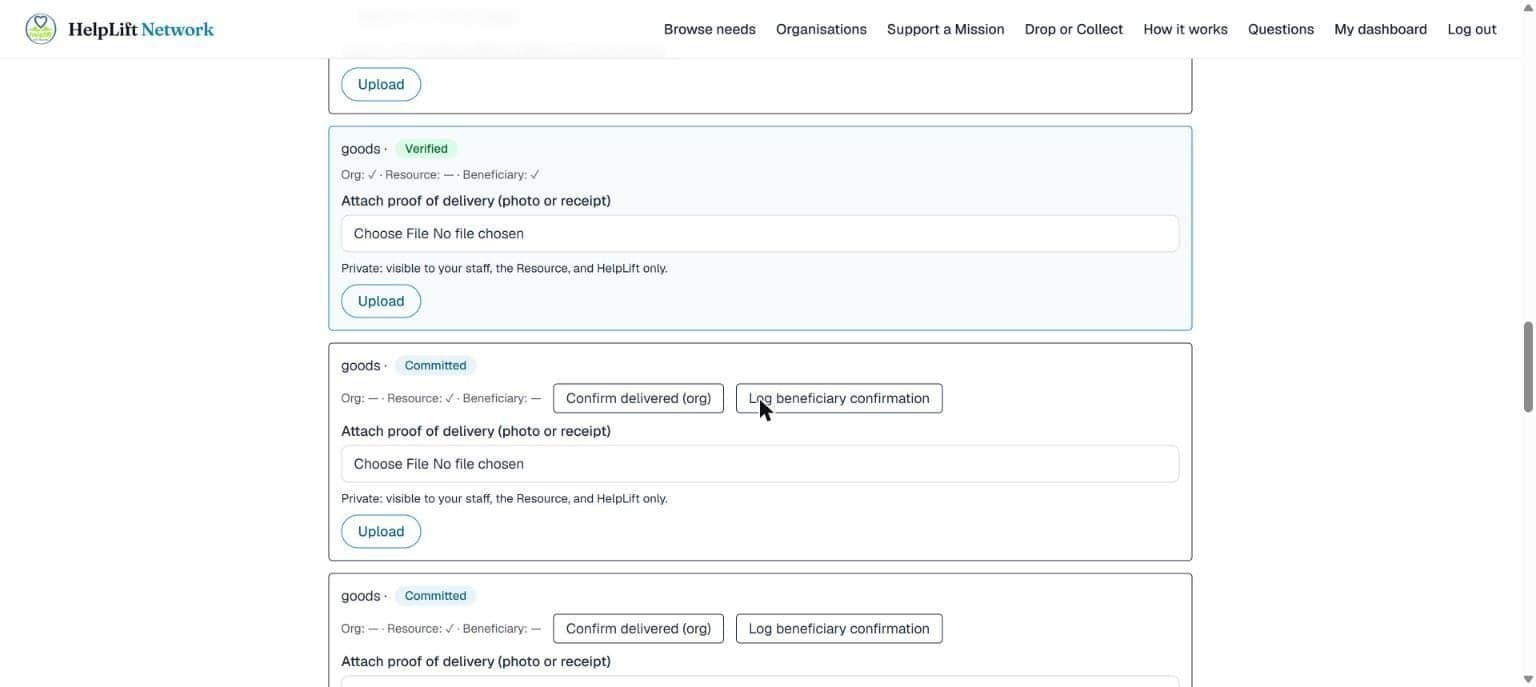Image resolution: width=1536 pixels, height=687 pixels.
Task: Click the topmost Upload button
Action: [381, 84]
